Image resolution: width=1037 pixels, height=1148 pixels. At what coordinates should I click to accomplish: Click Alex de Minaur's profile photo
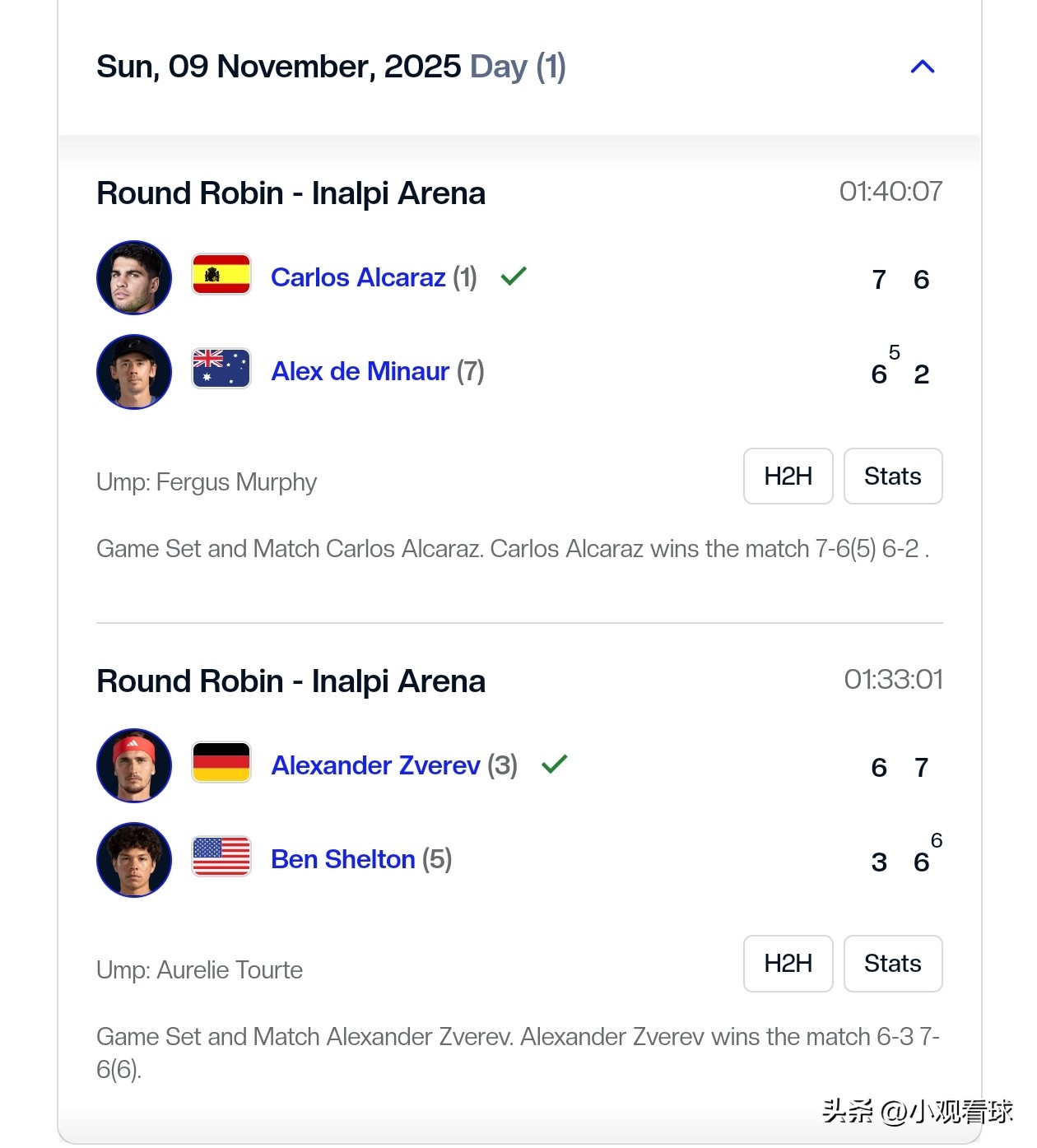pyautogui.click(x=134, y=372)
